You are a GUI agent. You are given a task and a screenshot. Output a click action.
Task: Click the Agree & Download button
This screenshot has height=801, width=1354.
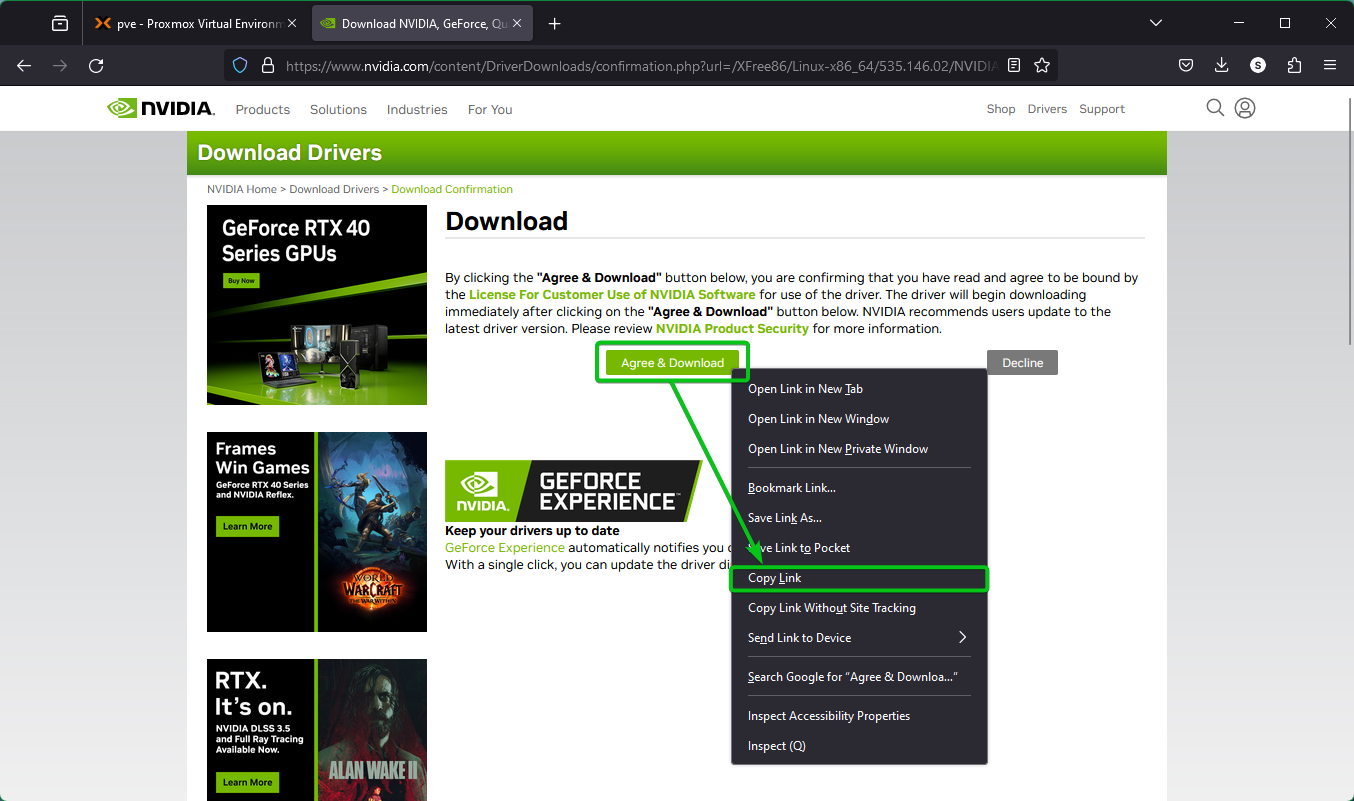point(672,363)
